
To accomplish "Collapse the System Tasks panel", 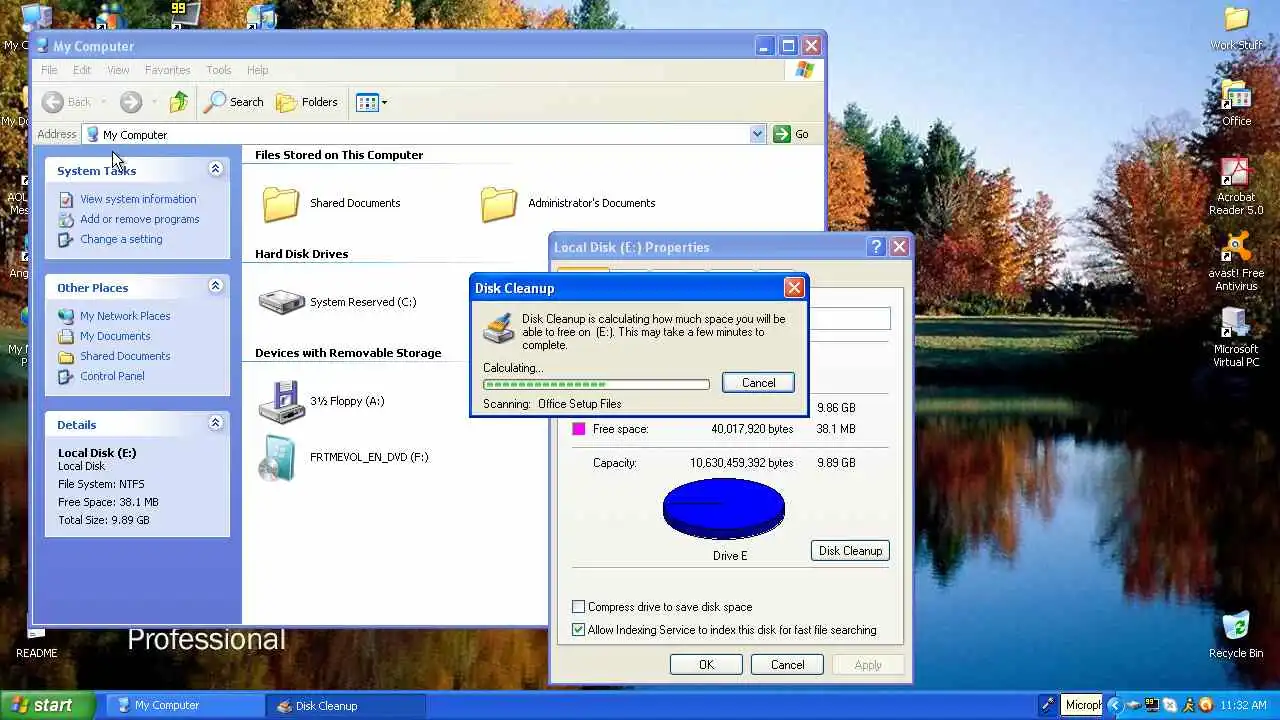I will [x=215, y=170].
